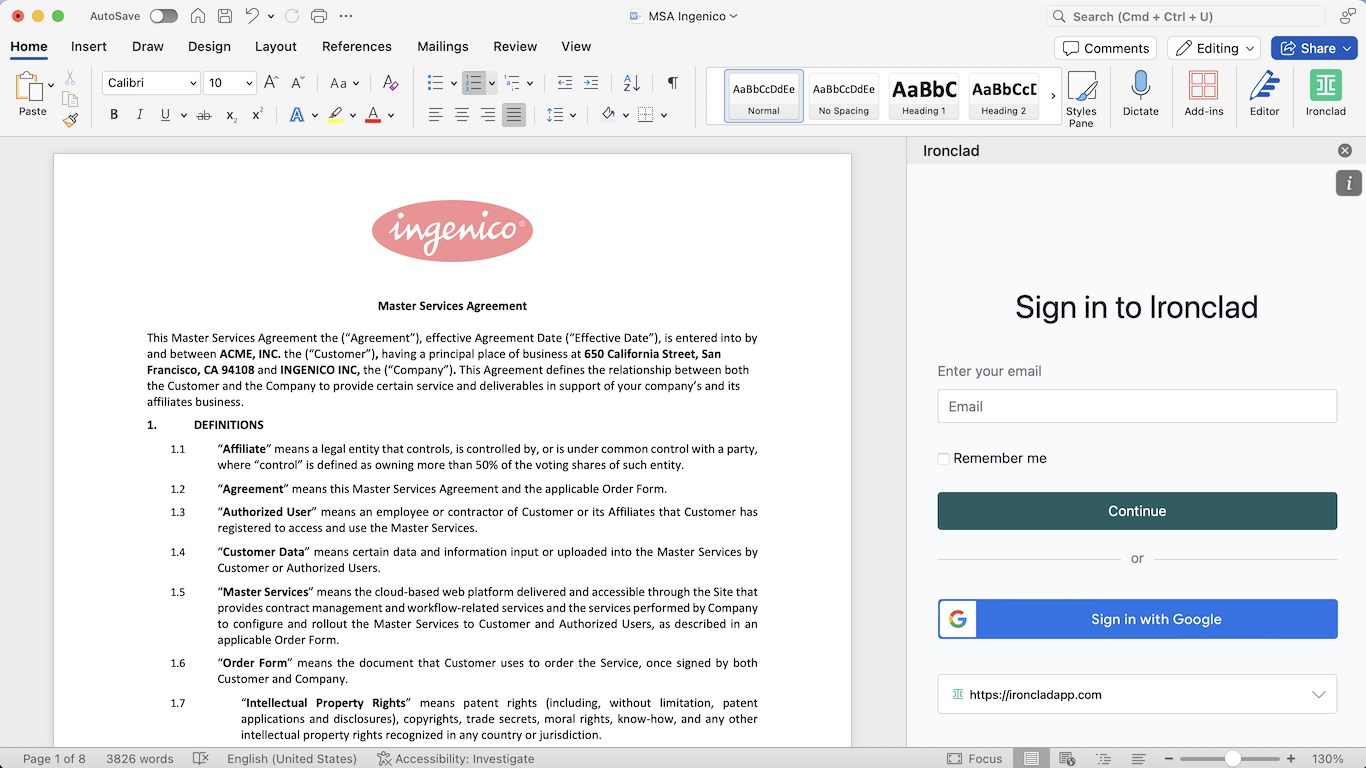Expand bullet list options arrow

pyautogui.click(x=454, y=83)
